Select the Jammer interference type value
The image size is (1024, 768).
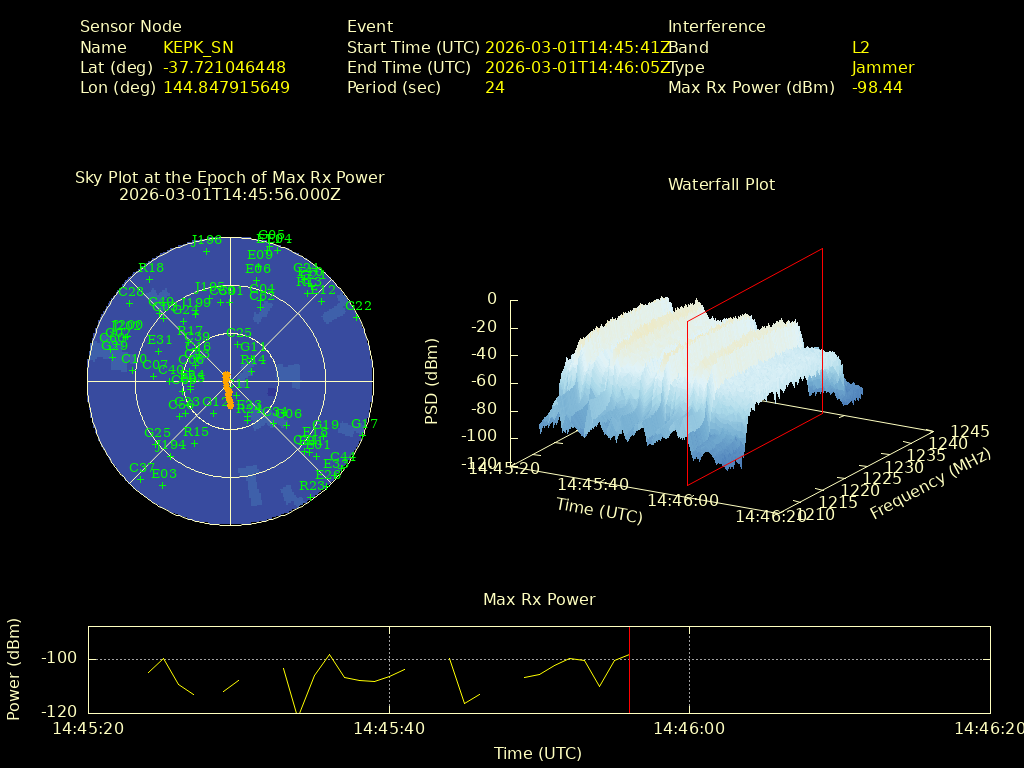click(x=882, y=68)
